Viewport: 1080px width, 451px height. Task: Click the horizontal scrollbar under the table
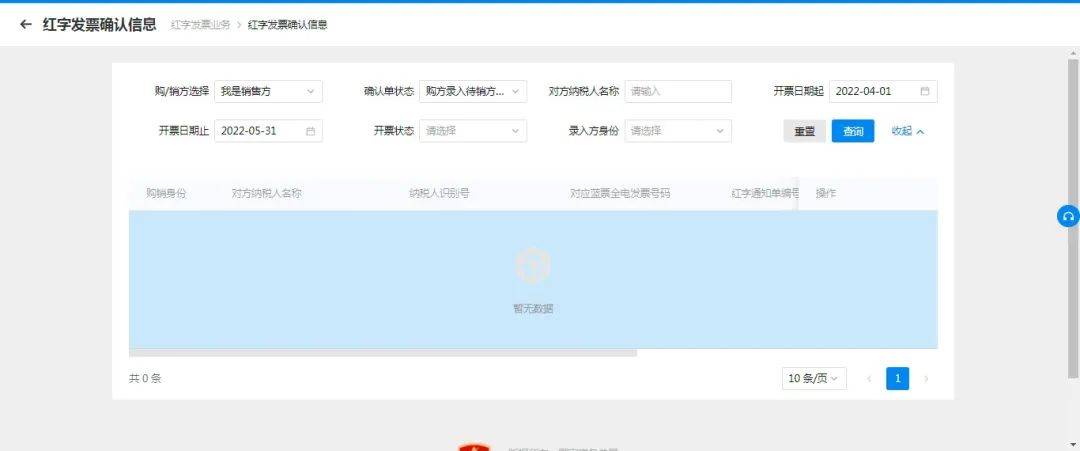[383, 353]
